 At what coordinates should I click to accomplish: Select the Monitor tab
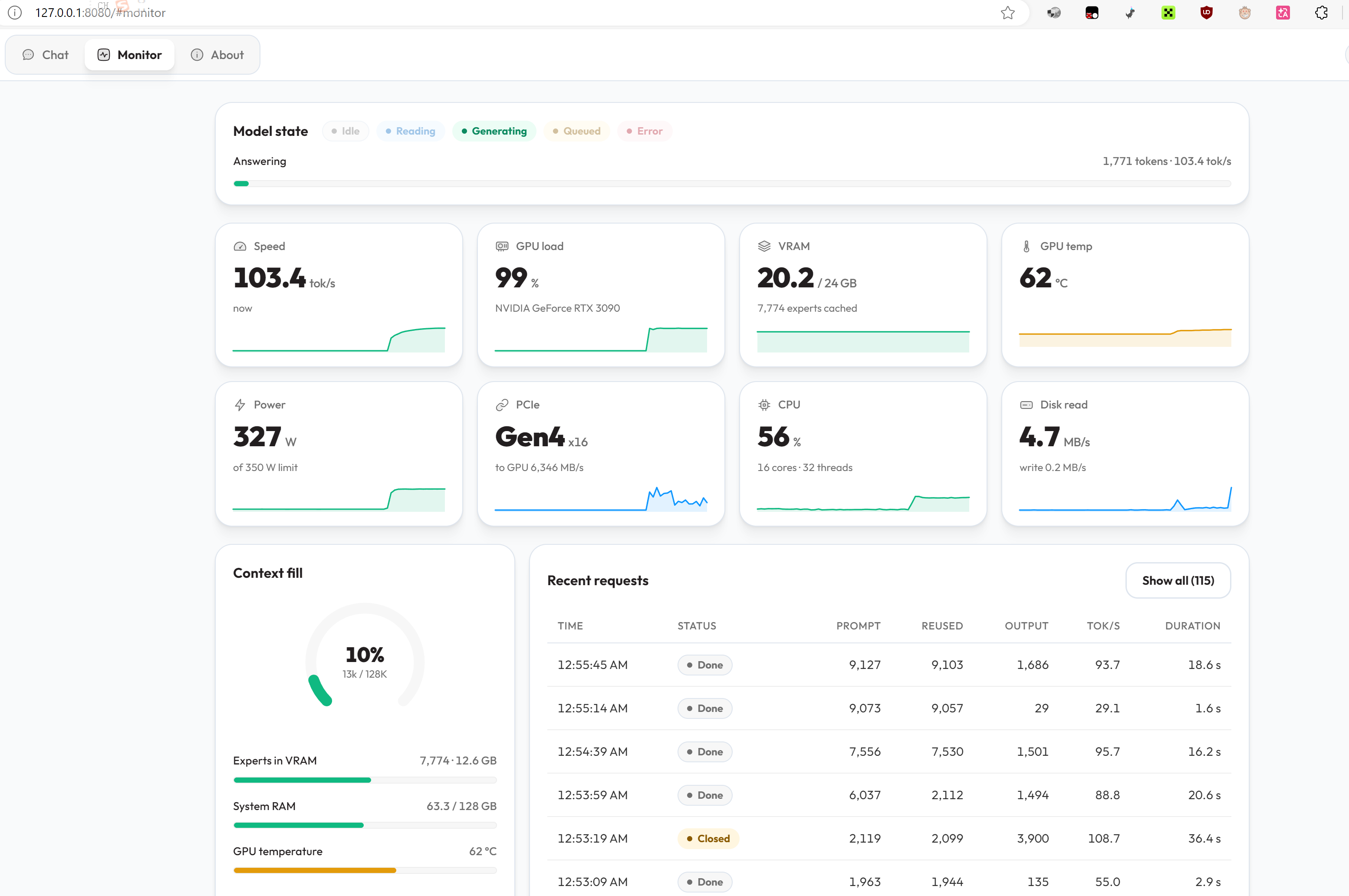(129, 55)
